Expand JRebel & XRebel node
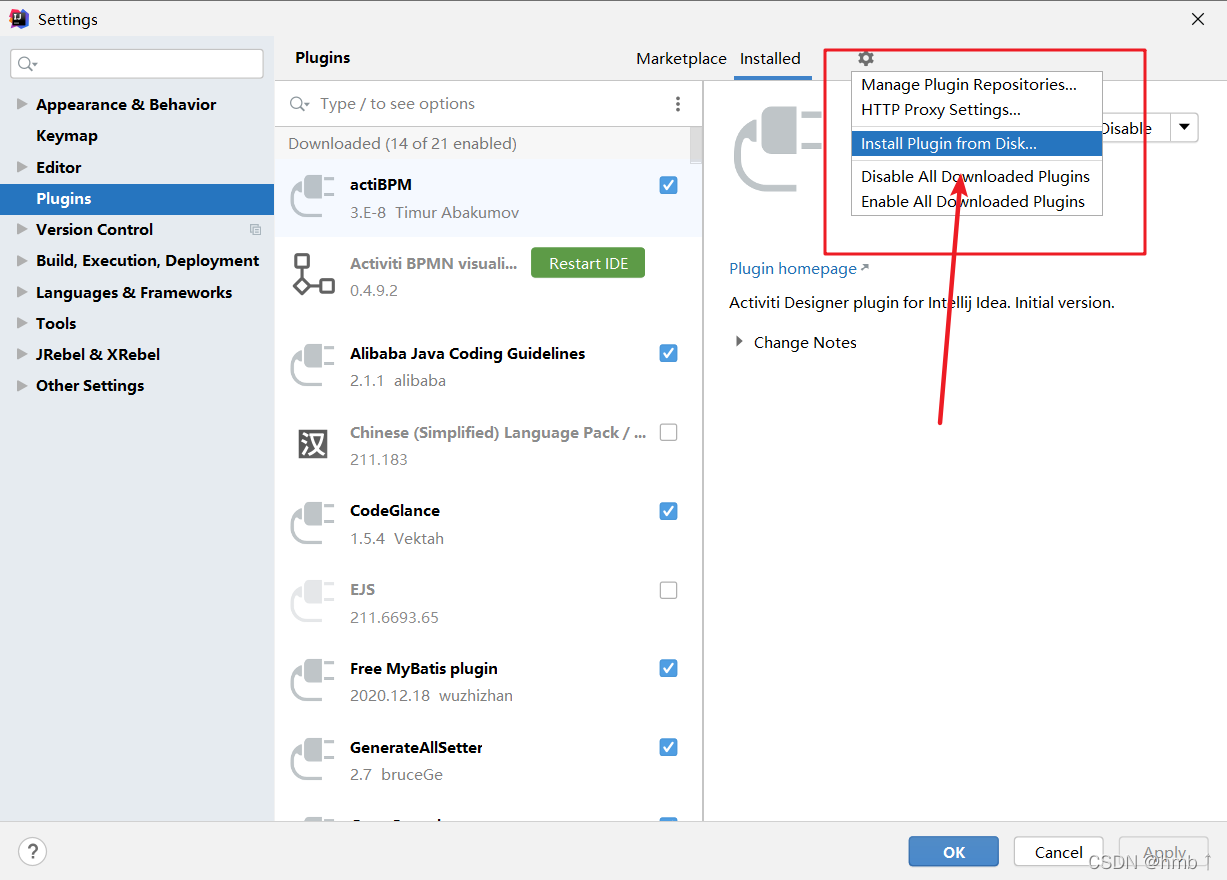The image size is (1227, 880). pyautogui.click(x=22, y=354)
